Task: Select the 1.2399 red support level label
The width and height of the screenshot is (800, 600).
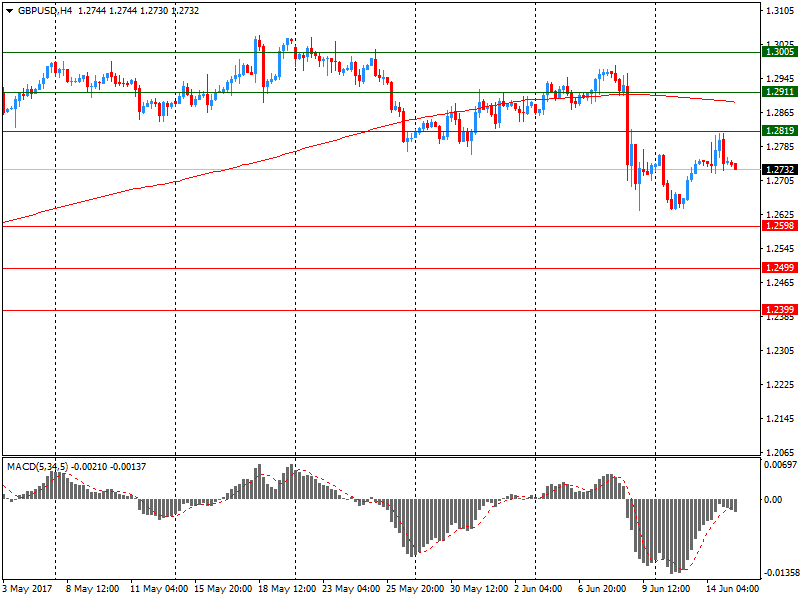Action: click(x=780, y=309)
